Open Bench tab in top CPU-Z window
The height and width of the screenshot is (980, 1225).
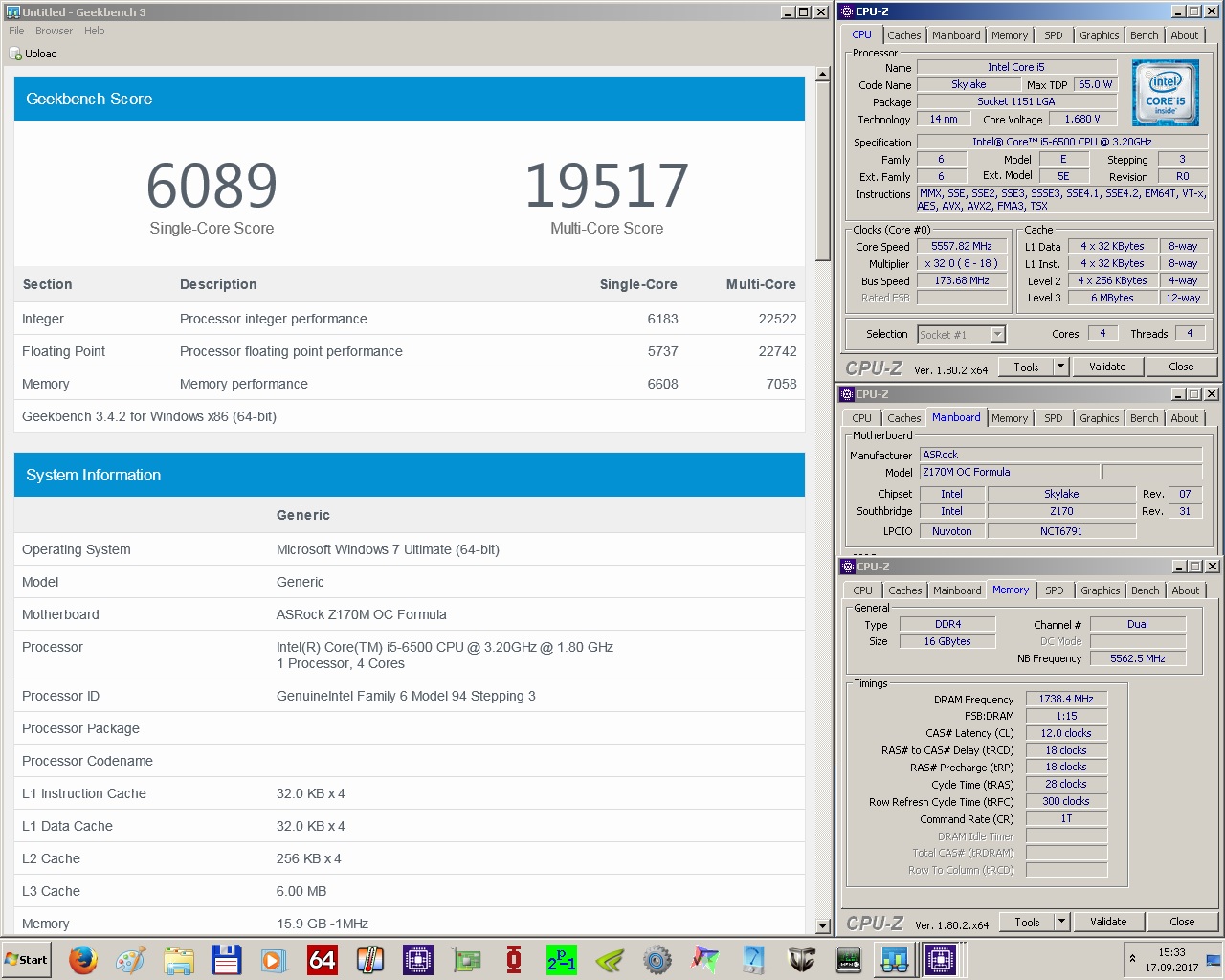(1144, 35)
